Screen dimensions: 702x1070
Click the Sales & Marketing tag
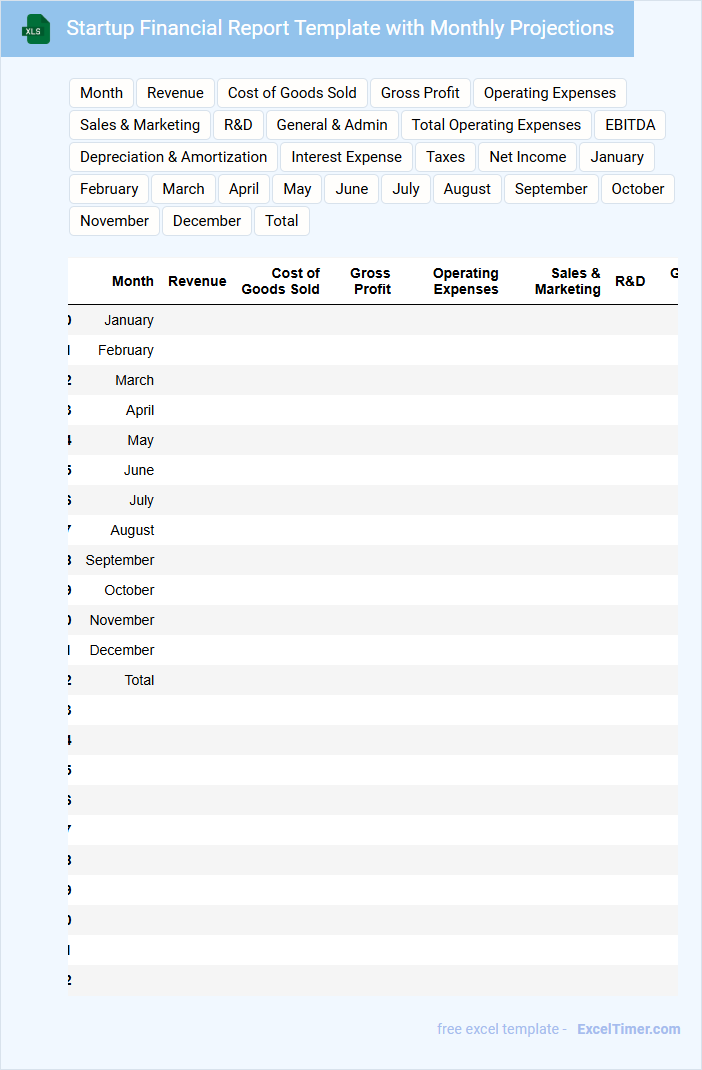coord(140,125)
